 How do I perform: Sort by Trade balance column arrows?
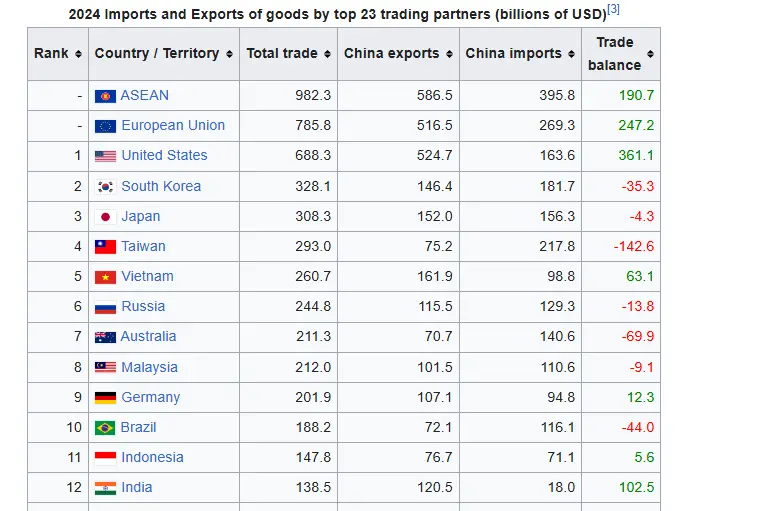click(650, 54)
